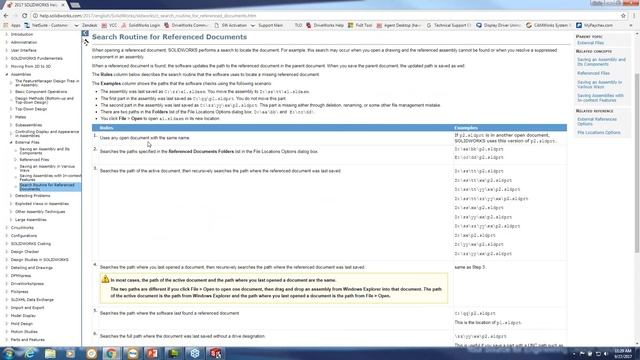640x360 pixels.
Task: Open the SolidWorks Login bookmark
Action: 141,25
